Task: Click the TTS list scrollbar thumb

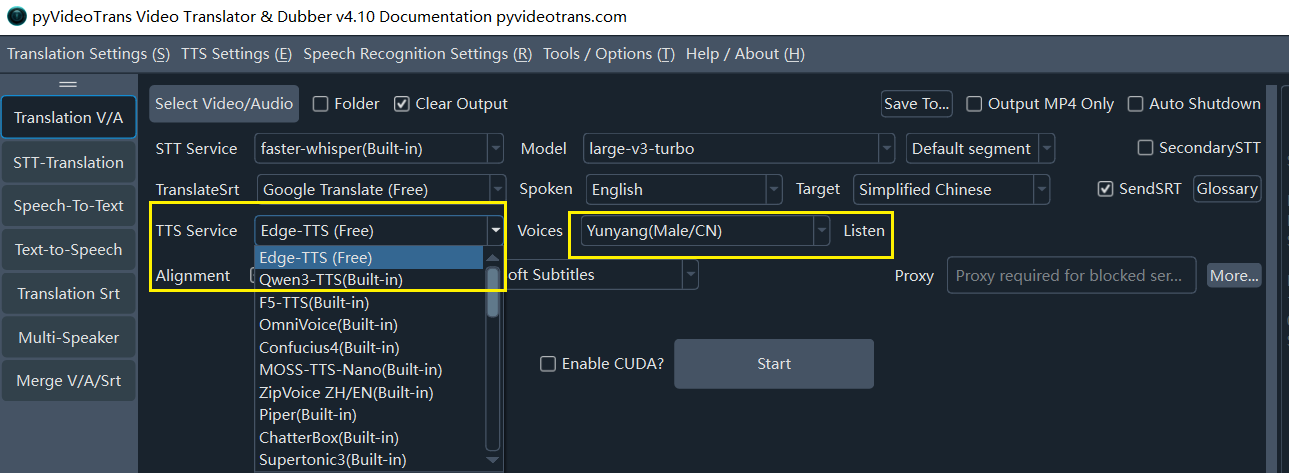Action: (492, 292)
